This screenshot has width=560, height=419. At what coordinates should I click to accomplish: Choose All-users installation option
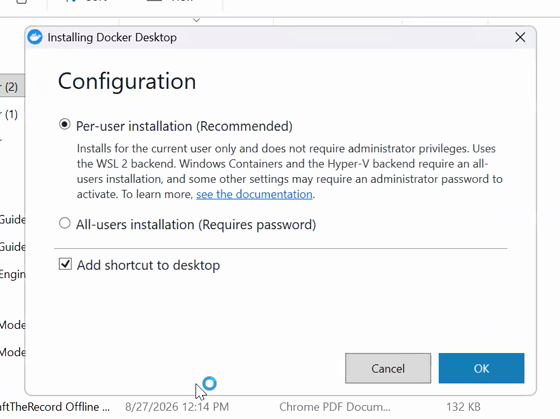pyautogui.click(x=65, y=223)
